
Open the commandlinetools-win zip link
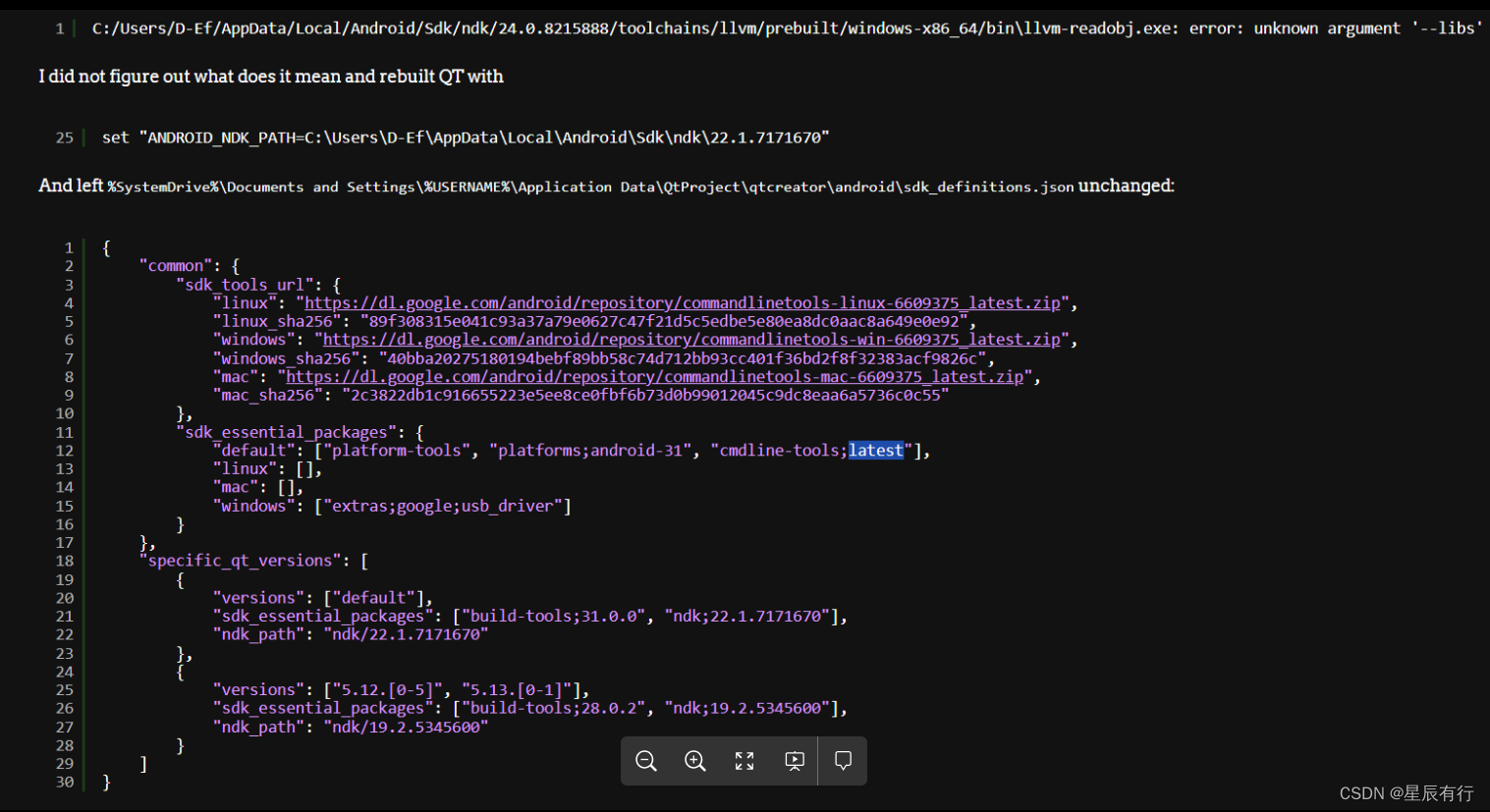pos(692,340)
